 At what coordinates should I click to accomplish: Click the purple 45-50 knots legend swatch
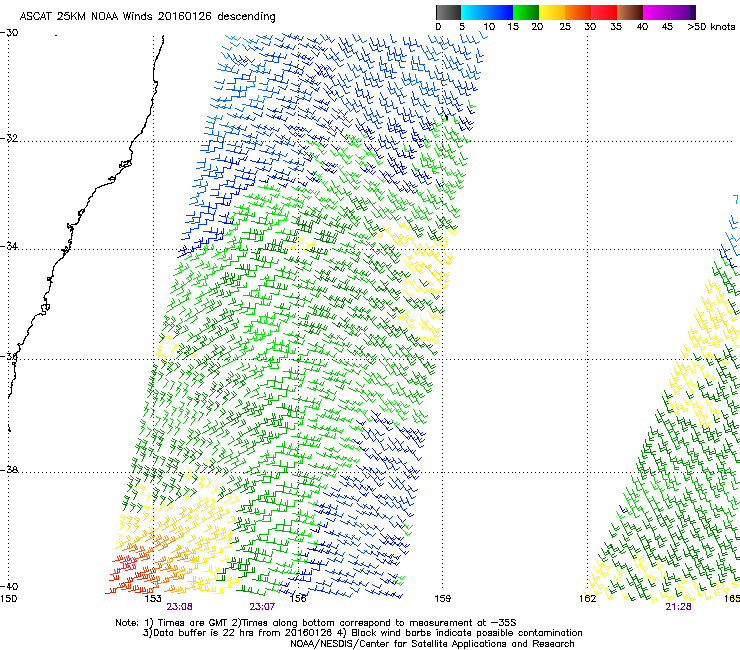point(682,12)
